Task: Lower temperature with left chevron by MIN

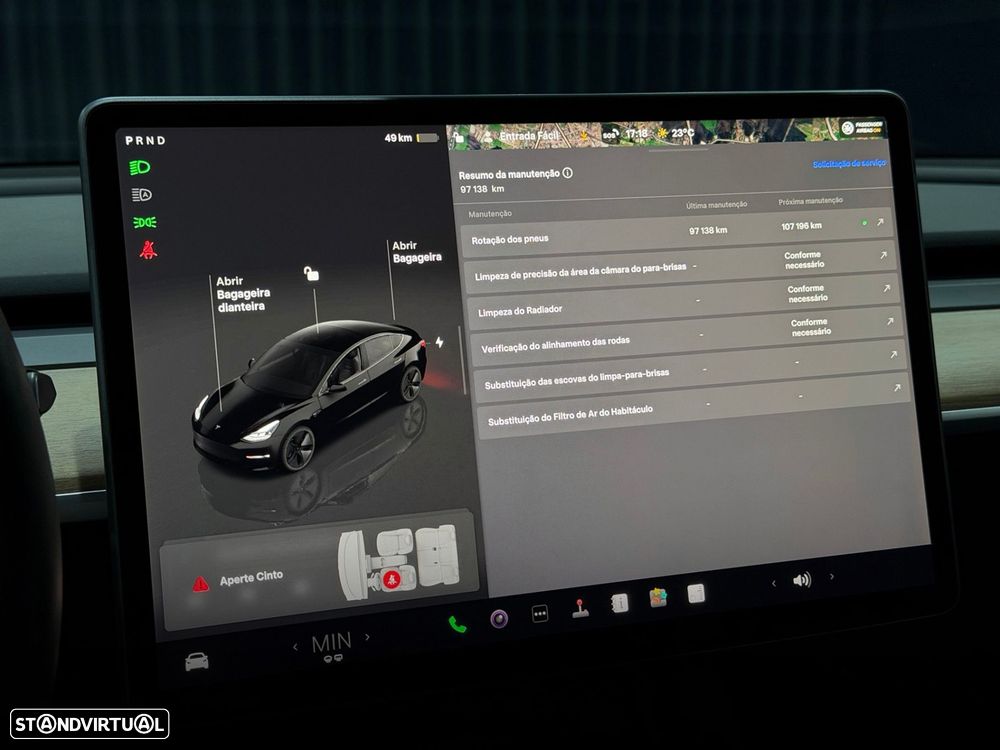Action: click(295, 647)
